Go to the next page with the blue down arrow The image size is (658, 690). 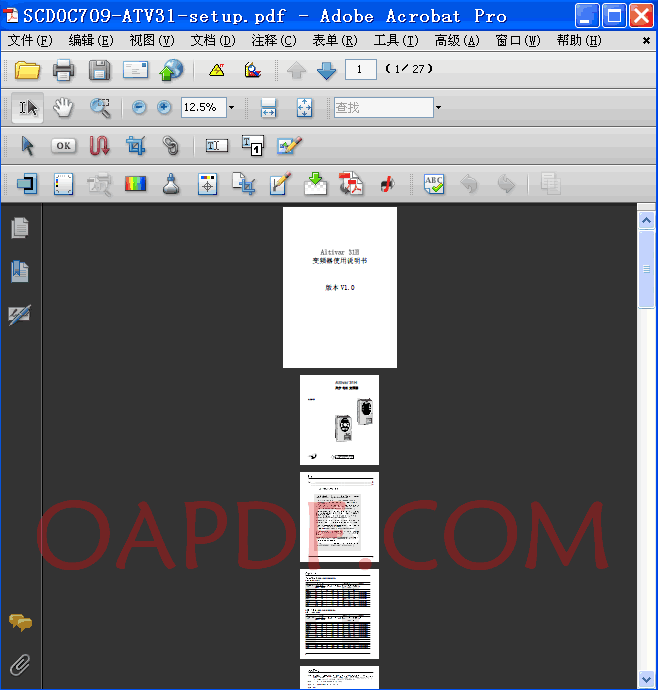326,70
